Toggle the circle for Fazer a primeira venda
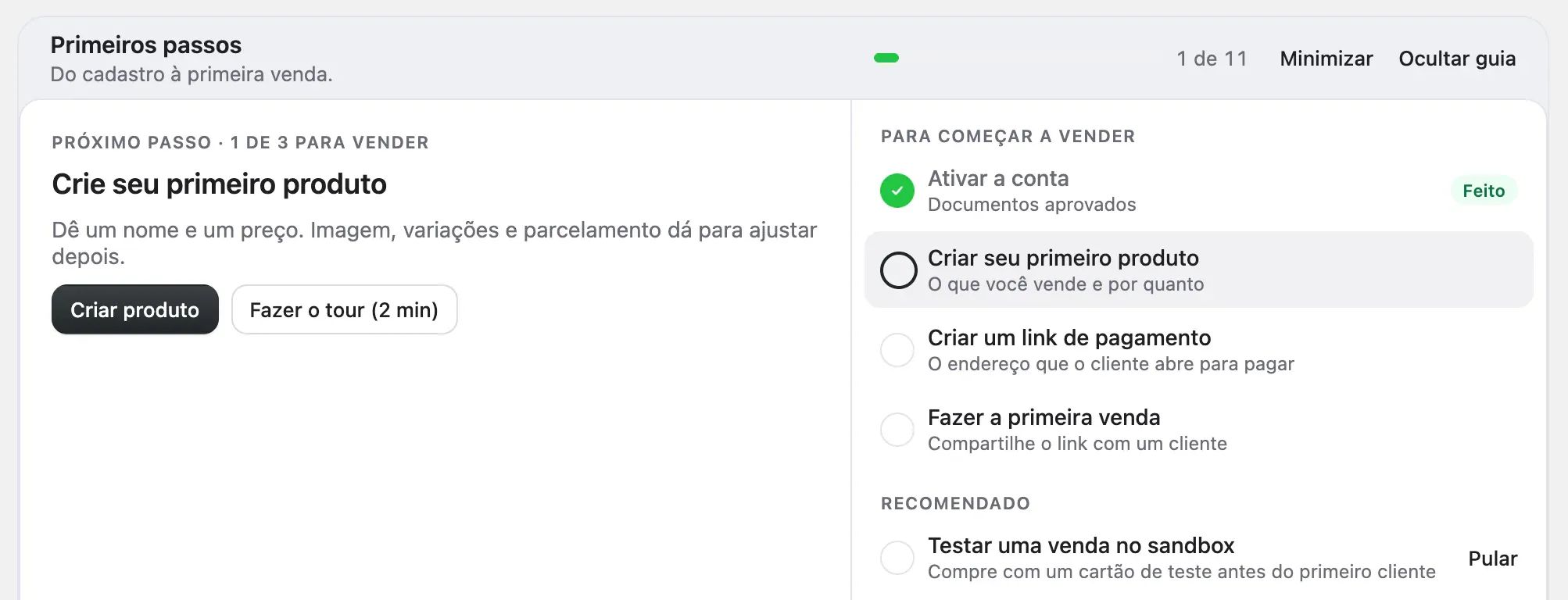 point(897,430)
